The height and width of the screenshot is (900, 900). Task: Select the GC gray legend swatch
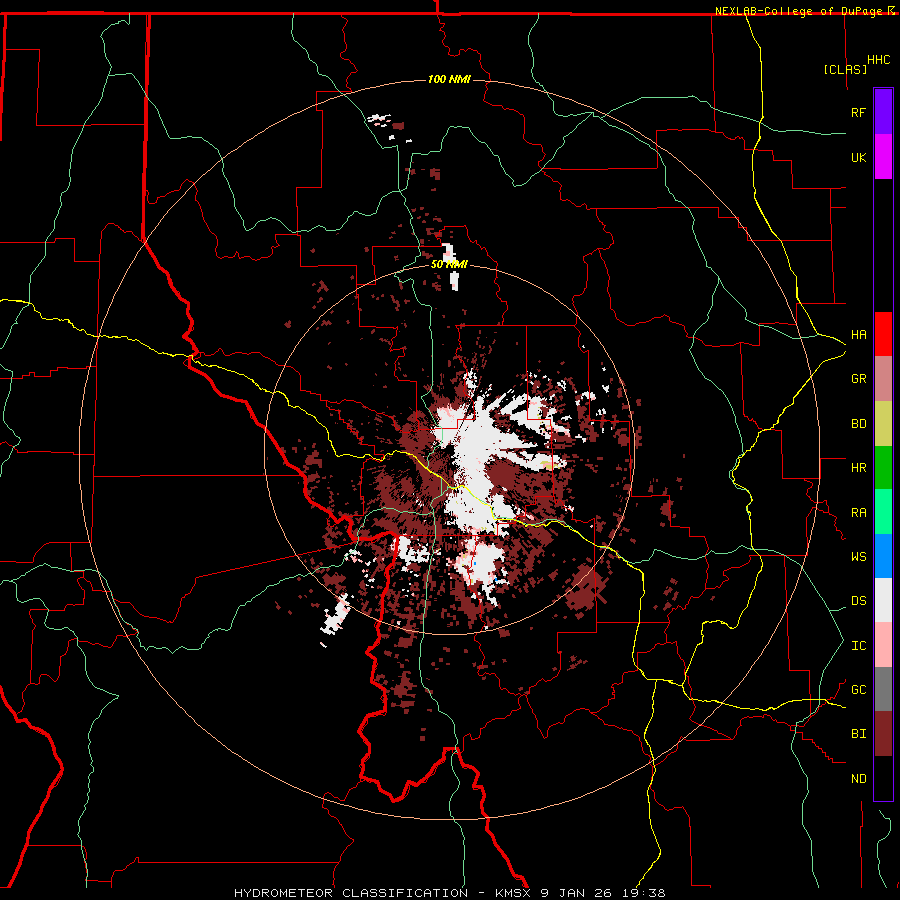(883, 689)
